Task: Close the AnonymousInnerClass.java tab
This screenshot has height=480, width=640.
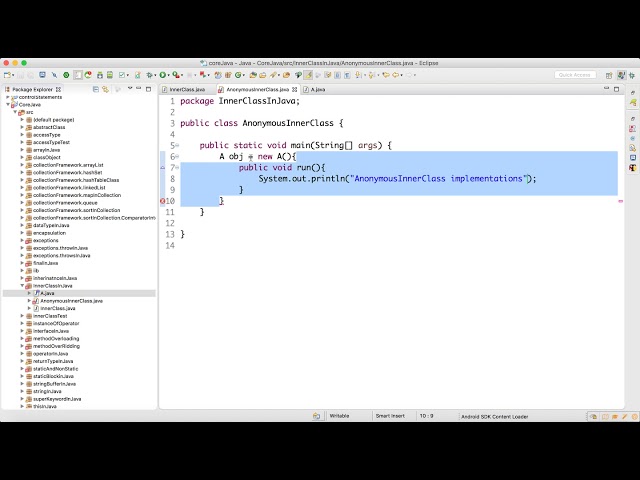Action: tap(295, 89)
